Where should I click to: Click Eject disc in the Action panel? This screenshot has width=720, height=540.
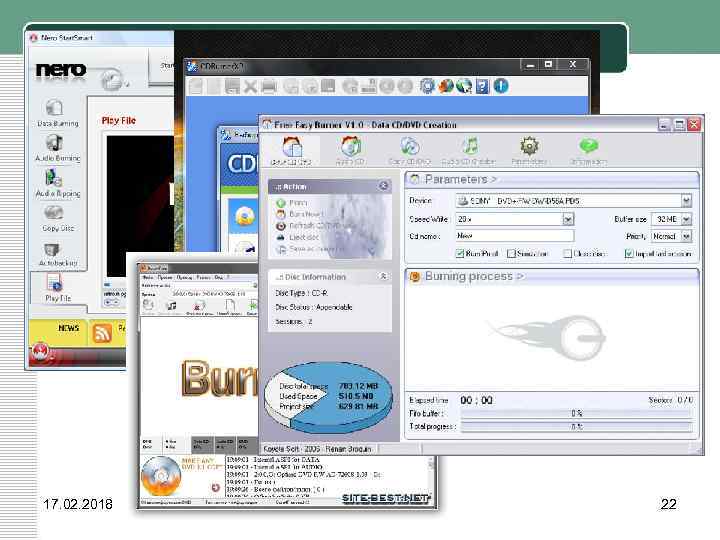(x=298, y=237)
